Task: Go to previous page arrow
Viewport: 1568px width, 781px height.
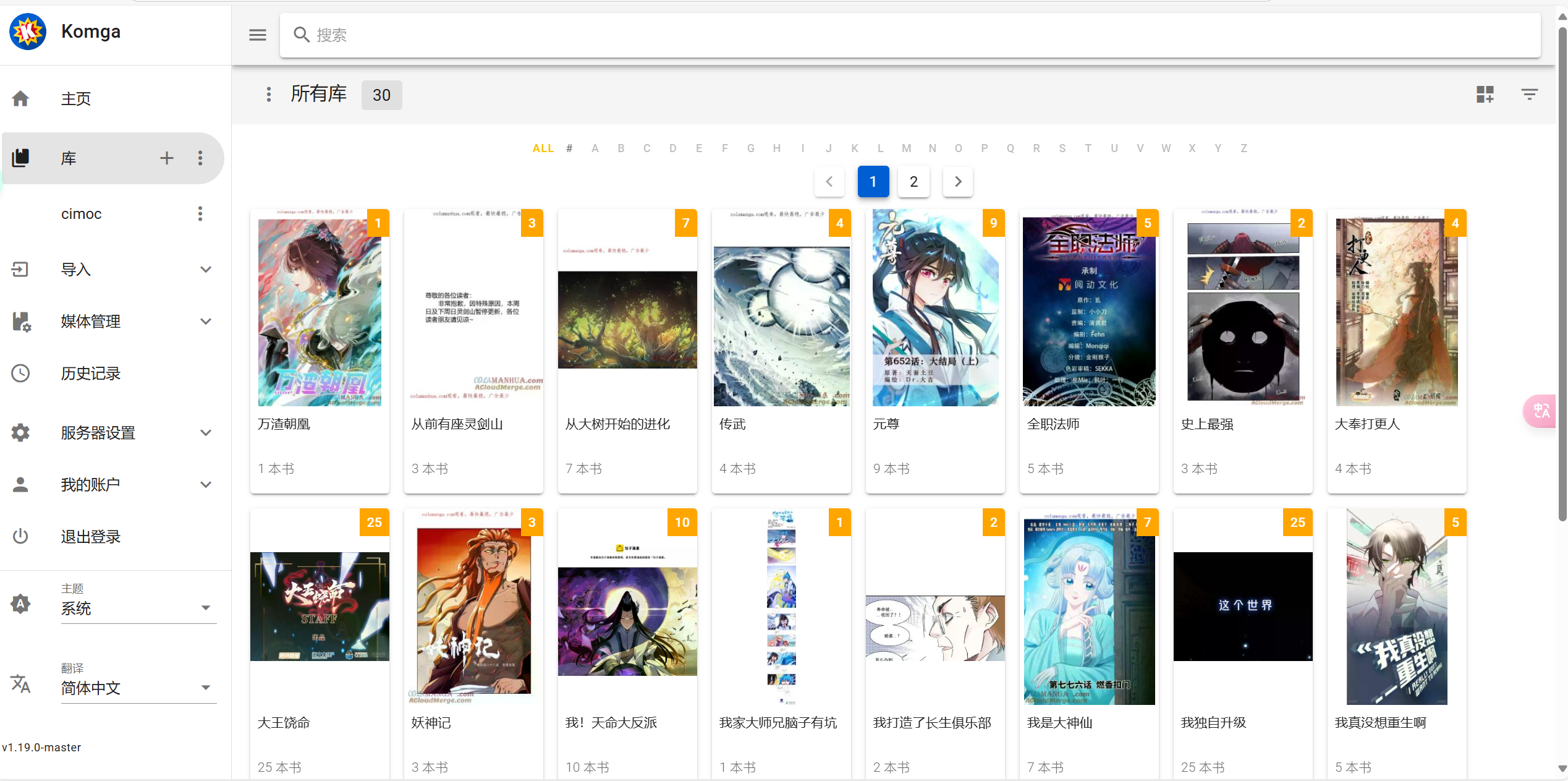Action: click(829, 182)
